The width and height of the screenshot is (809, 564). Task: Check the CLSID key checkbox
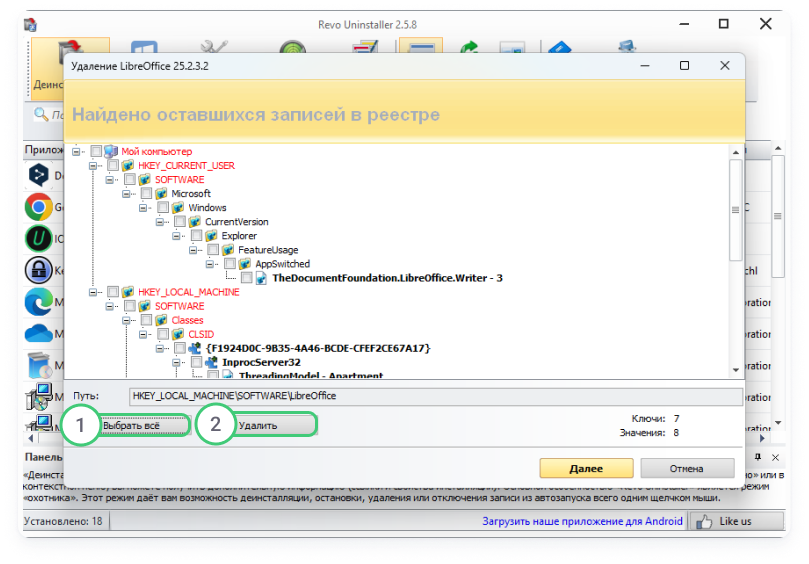point(163,334)
